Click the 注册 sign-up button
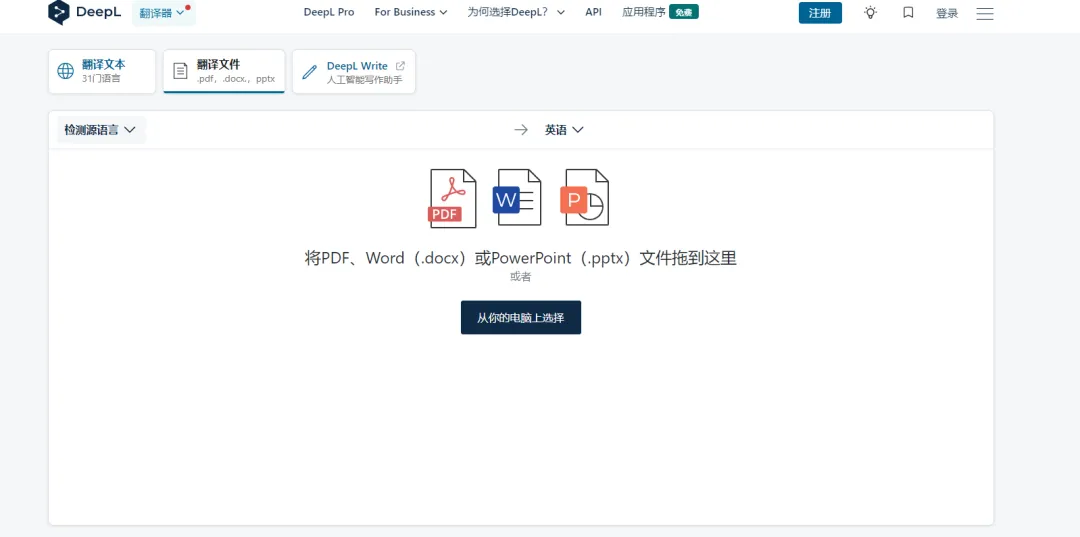 tap(820, 12)
